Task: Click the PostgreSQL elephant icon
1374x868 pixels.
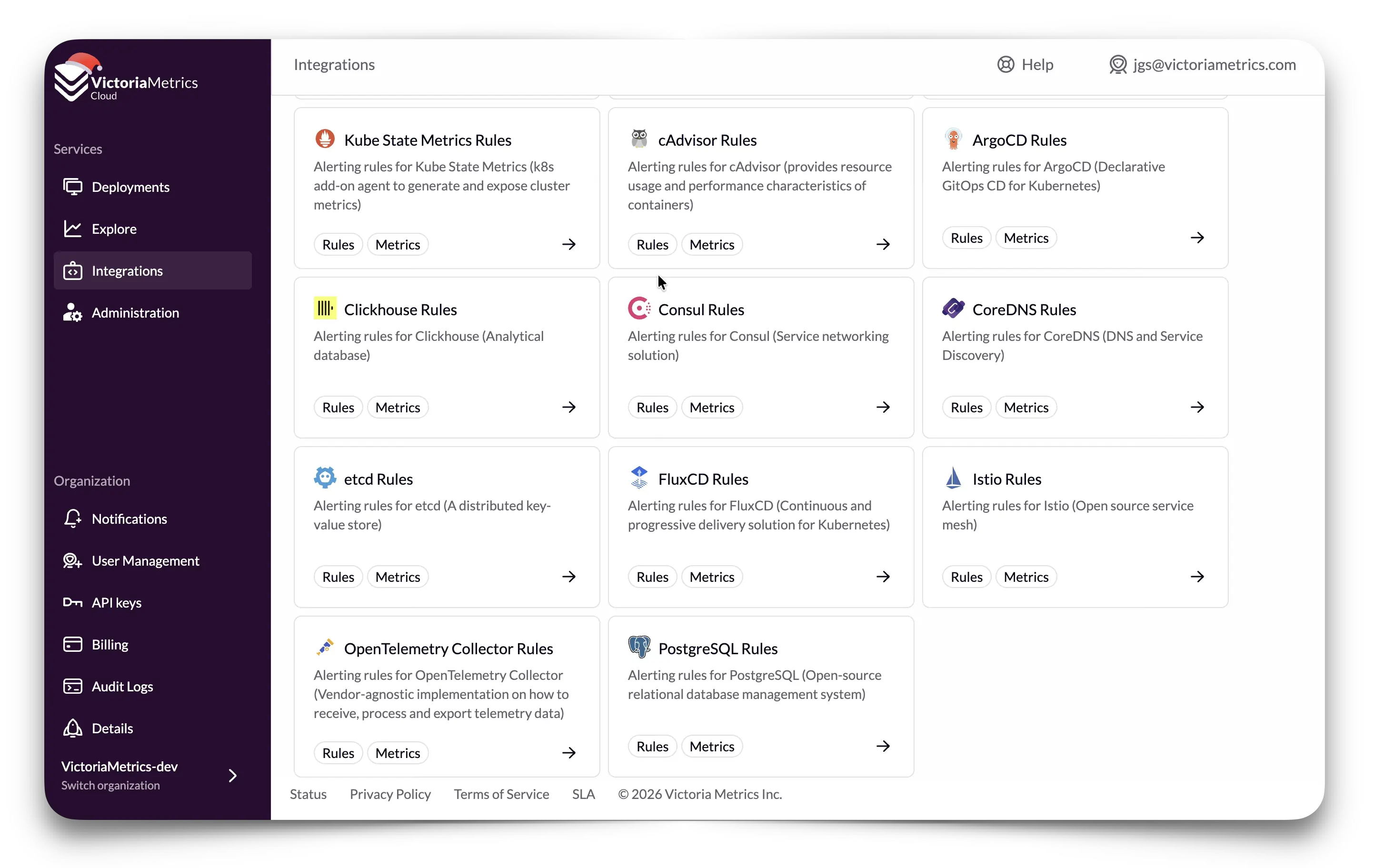Action: pyautogui.click(x=639, y=647)
